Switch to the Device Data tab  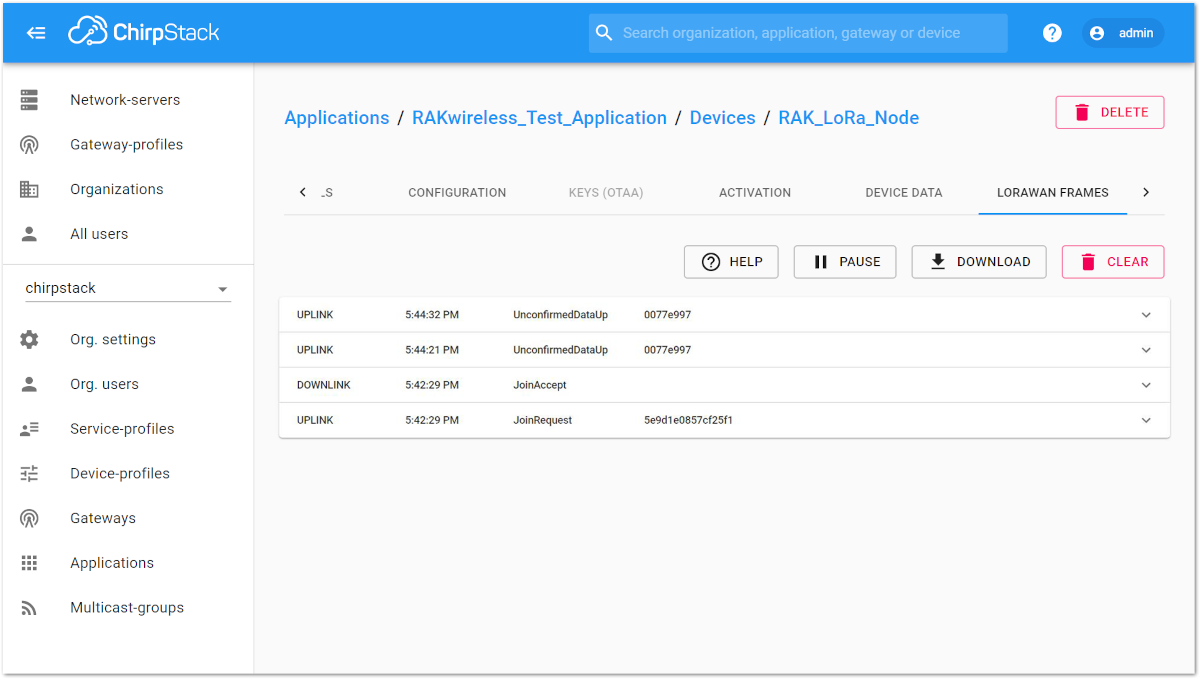pyautogui.click(x=904, y=193)
